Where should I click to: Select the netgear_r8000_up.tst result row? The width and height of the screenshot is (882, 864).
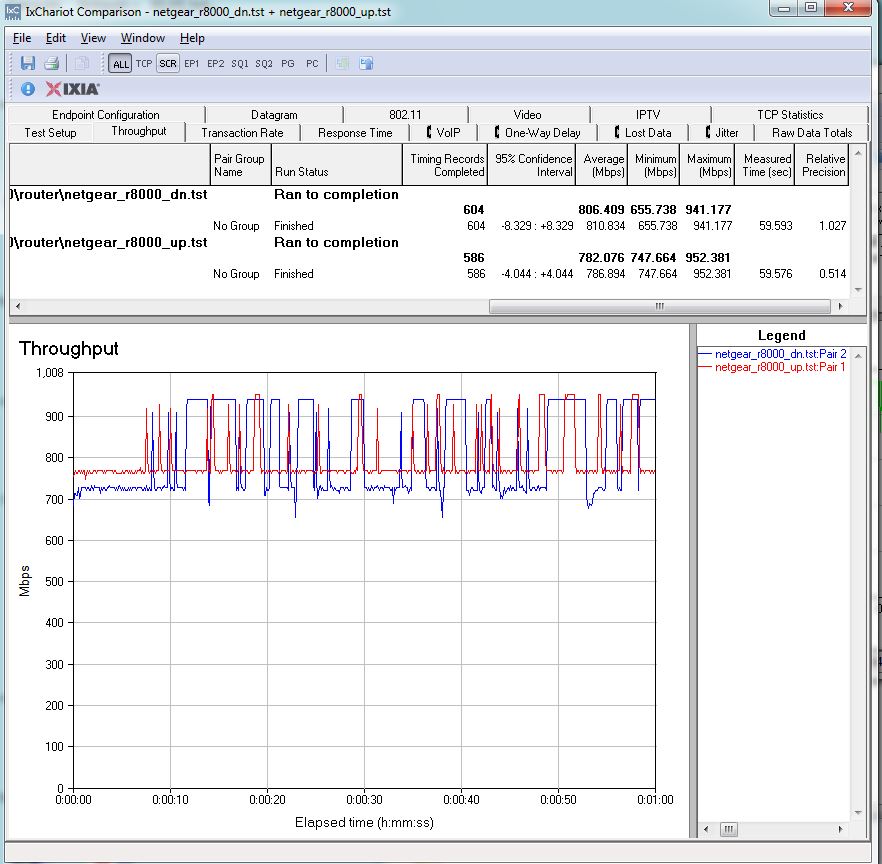point(429,242)
